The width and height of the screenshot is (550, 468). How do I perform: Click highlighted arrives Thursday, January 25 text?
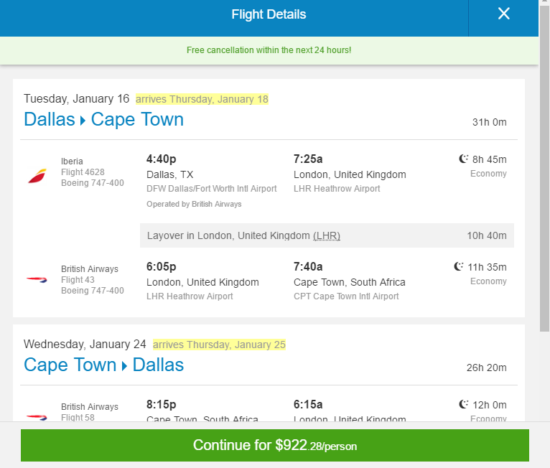[219, 345]
